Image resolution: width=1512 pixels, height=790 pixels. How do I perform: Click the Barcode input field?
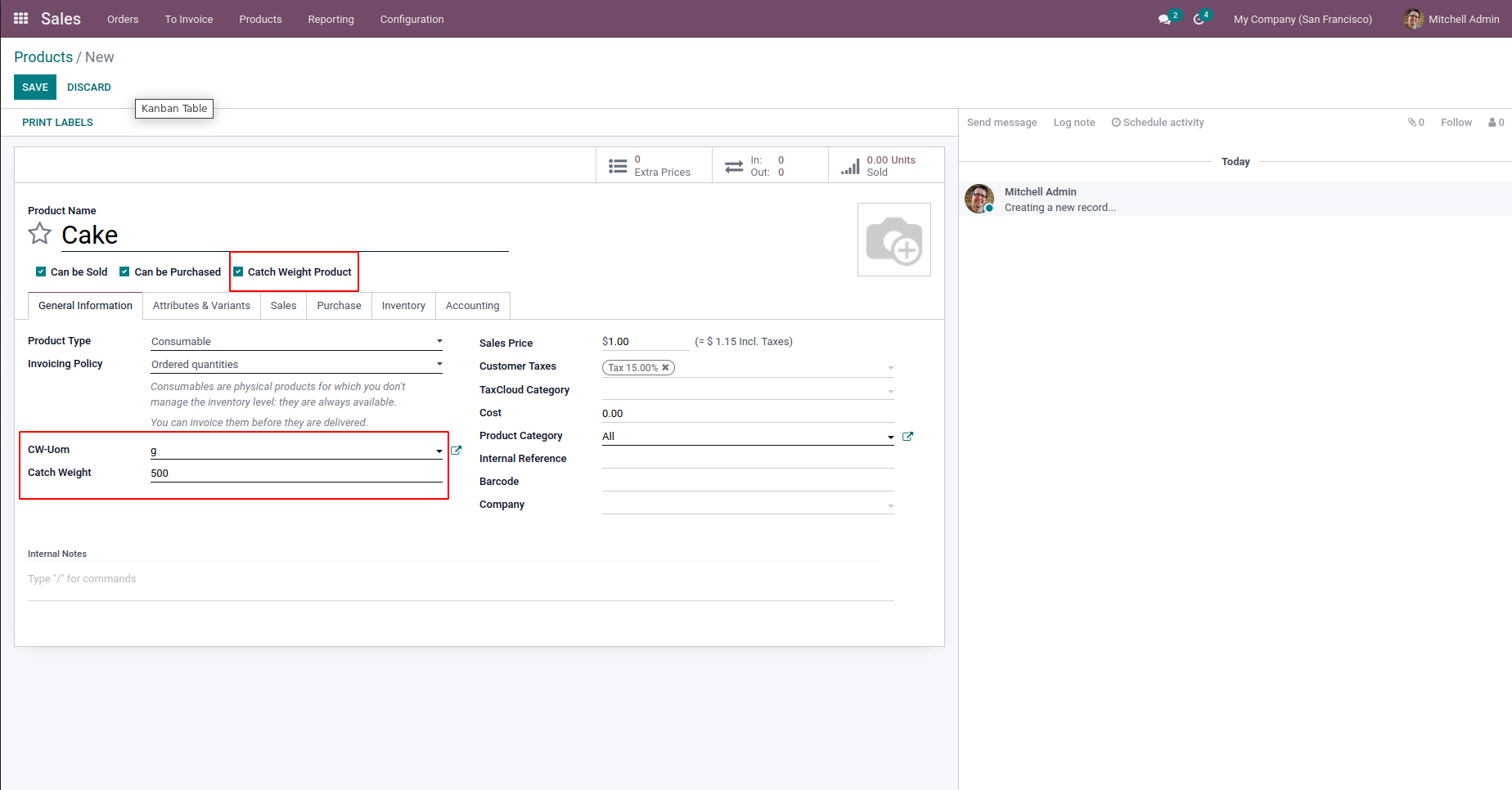[x=748, y=482]
